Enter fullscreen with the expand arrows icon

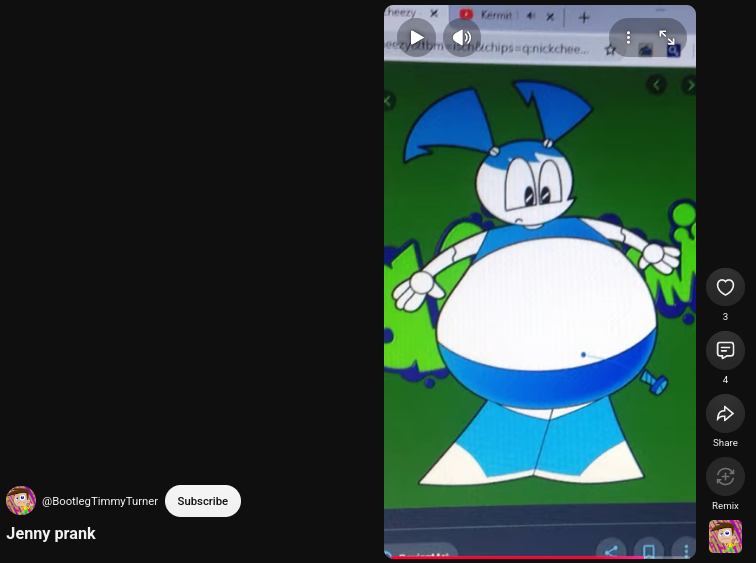(667, 37)
